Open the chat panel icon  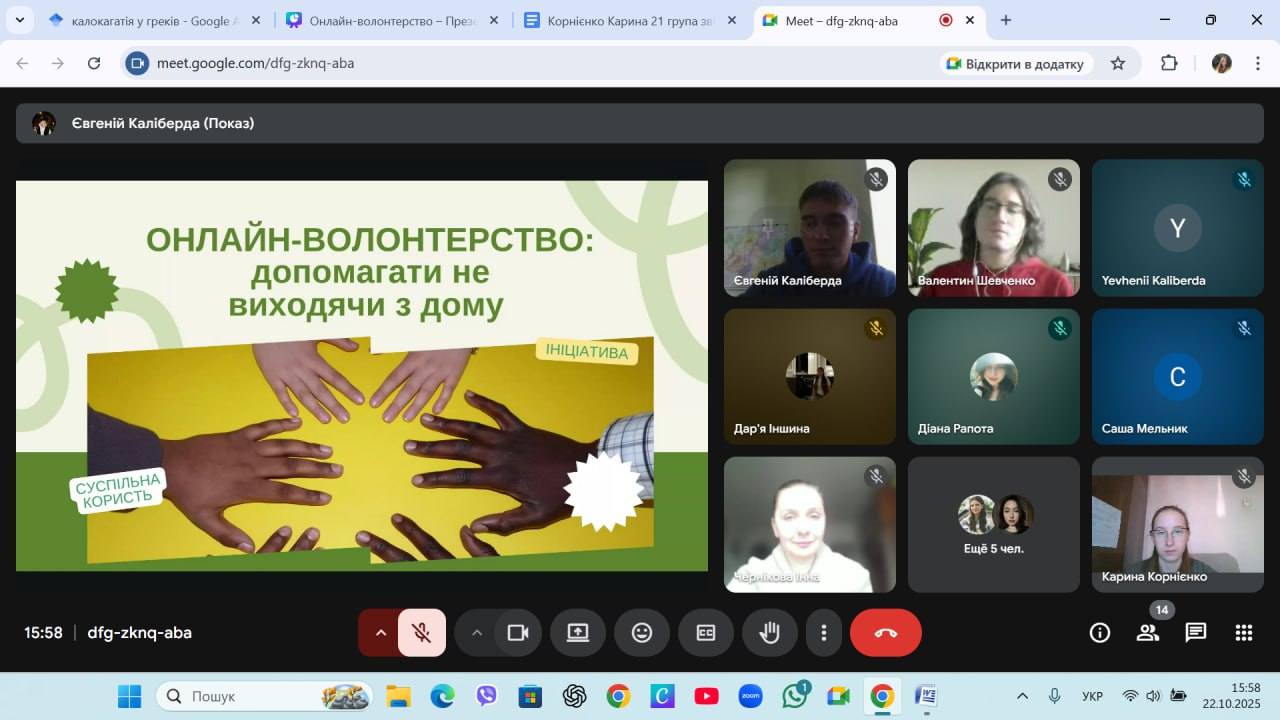click(x=1196, y=633)
